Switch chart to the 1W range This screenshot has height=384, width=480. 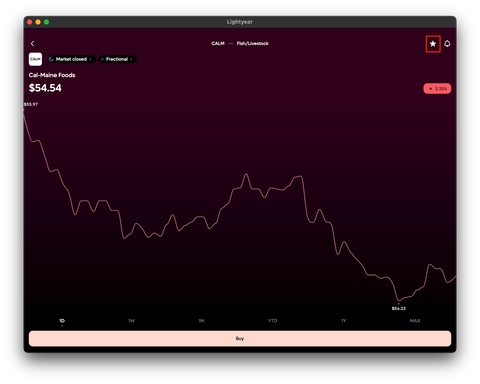(131, 321)
